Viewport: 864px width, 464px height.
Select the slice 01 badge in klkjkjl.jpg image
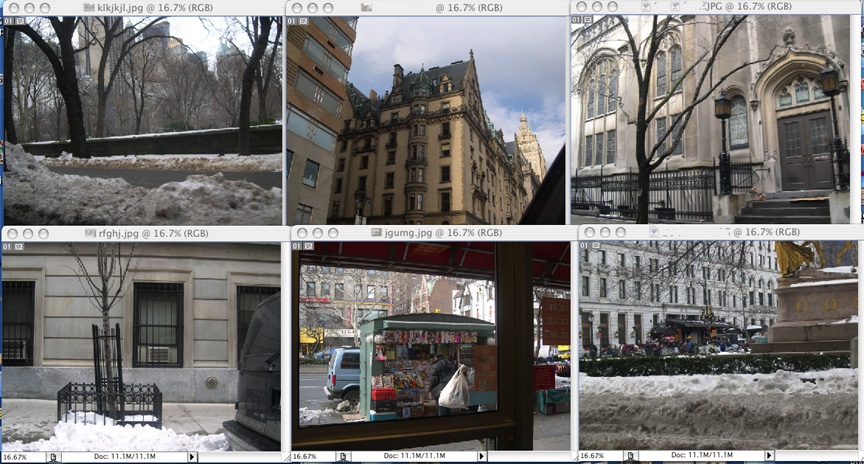(x=9, y=21)
